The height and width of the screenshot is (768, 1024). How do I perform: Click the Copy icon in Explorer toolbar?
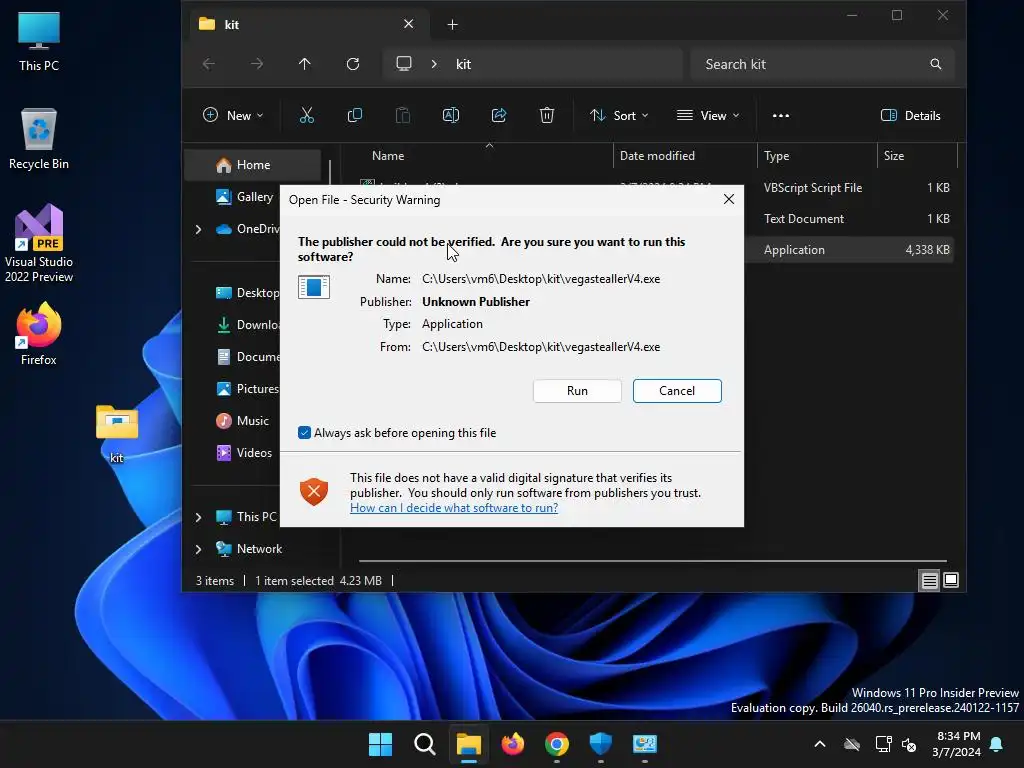click(355, 116)
